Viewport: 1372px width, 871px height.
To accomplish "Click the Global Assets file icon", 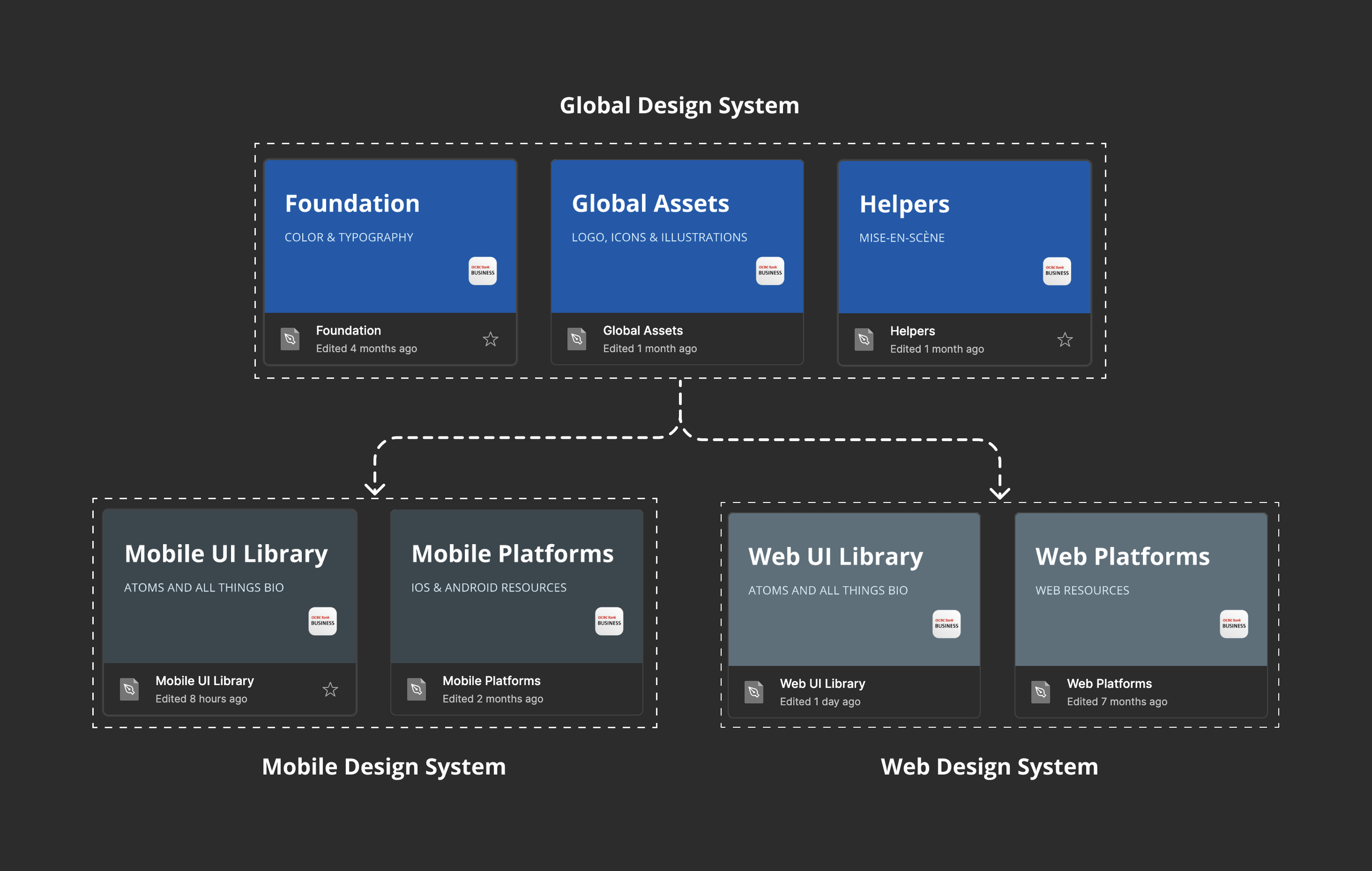I will coord(577,340).
